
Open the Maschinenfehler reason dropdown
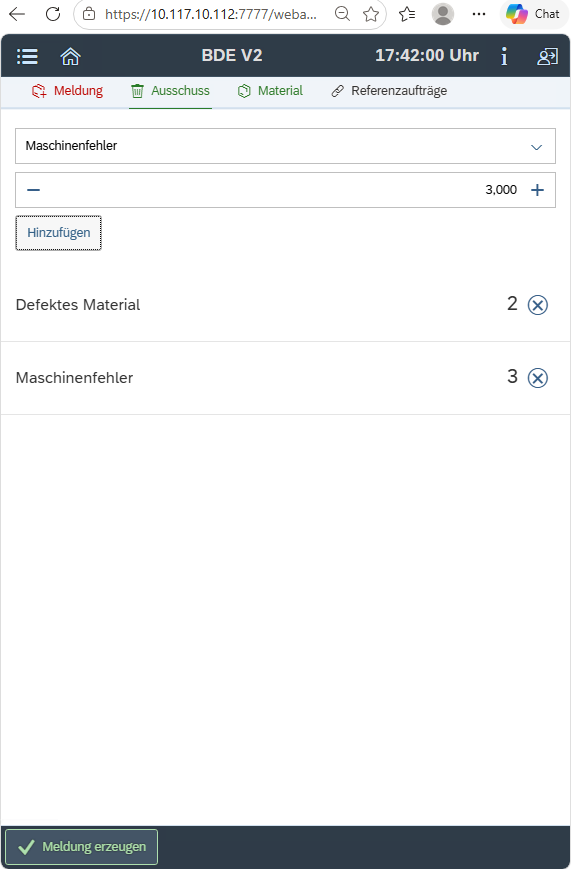(x=285, y=146)
